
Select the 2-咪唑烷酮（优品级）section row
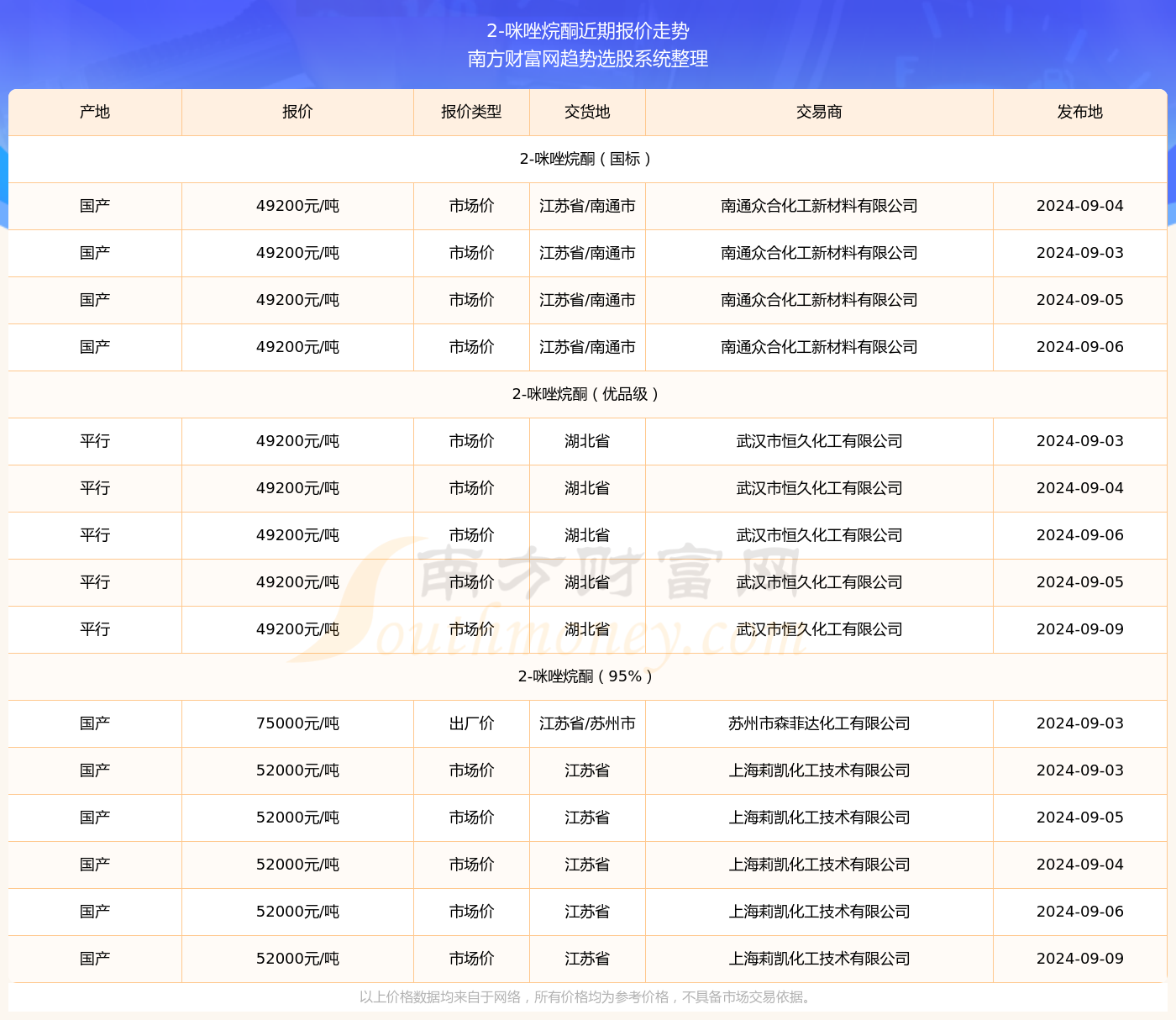[586, 394]
